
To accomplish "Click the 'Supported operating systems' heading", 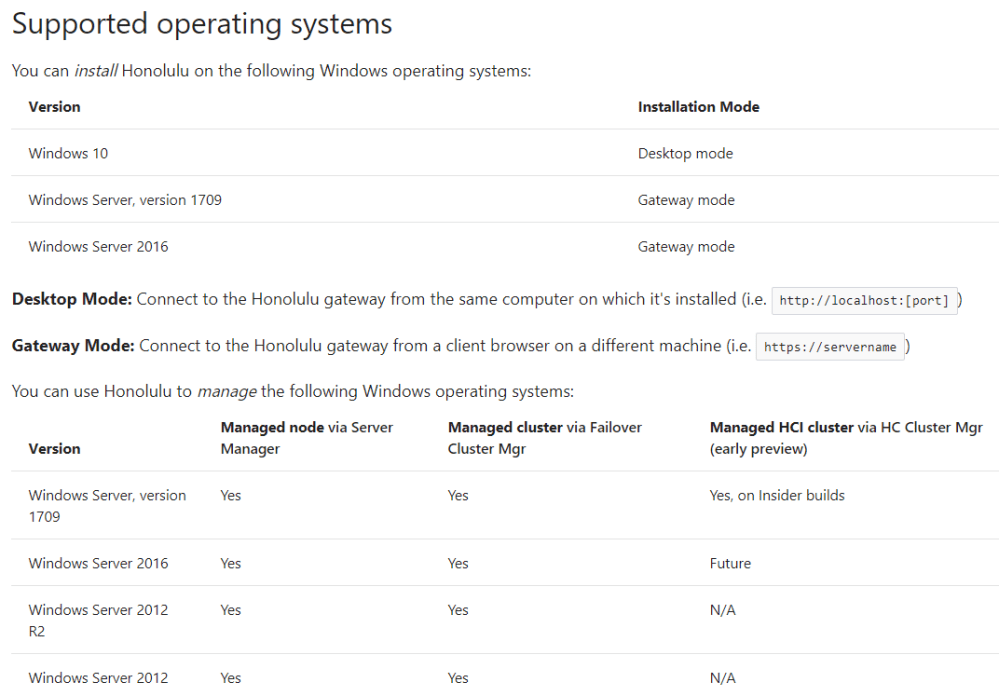I will 202,25.
